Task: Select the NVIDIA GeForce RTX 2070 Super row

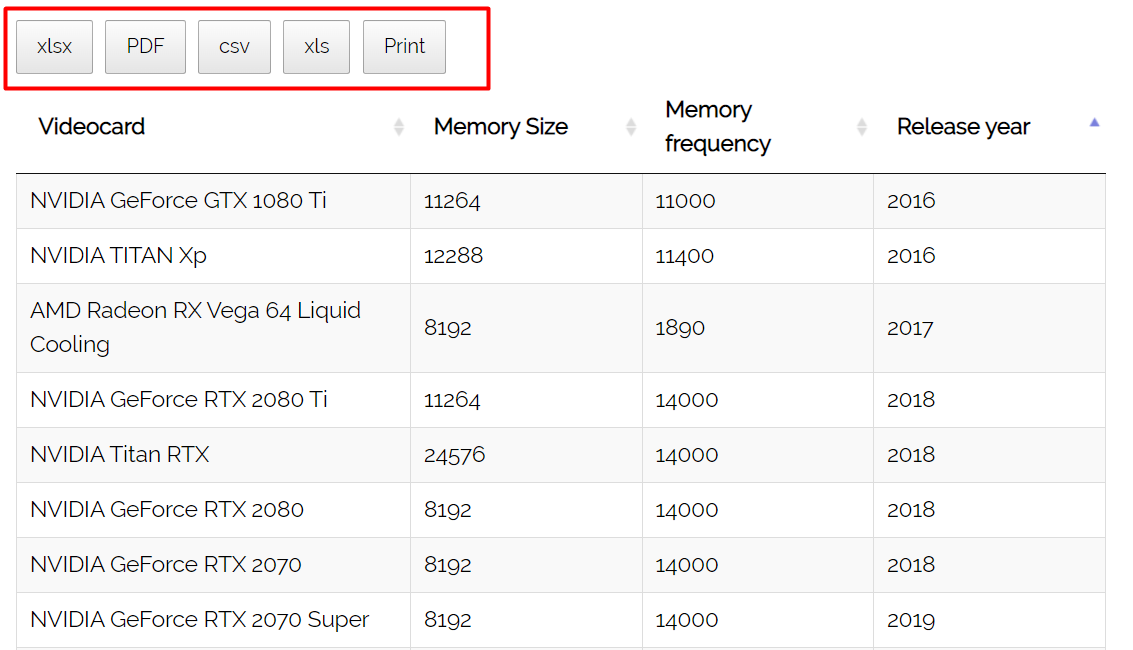Action: pyautogui.click(x=561, y=620)
